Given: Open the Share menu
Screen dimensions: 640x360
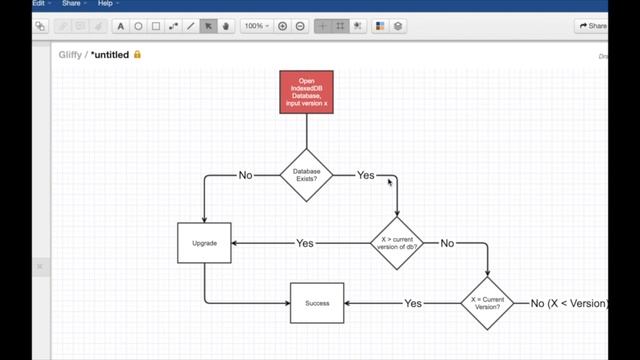Looking at the screenshot, I should click(x=74, y=3).
